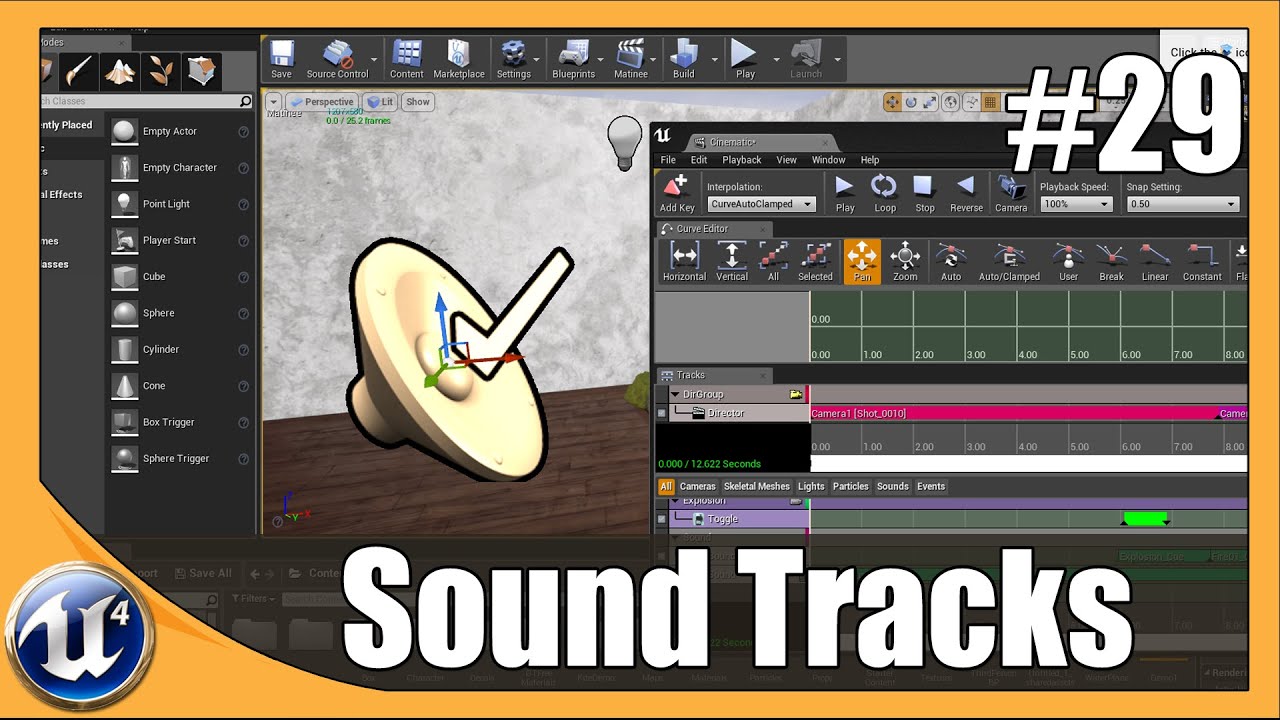The width and height of the screenshot is (1280, 720).
Task: Select Point Light in Place panel
Action: click(180, 204)
